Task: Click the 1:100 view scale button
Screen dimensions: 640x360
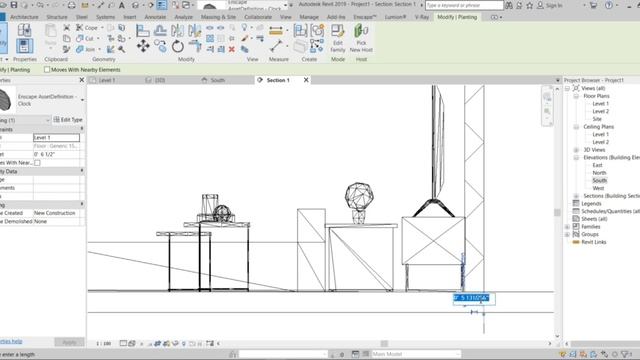Action: (103, 344)
